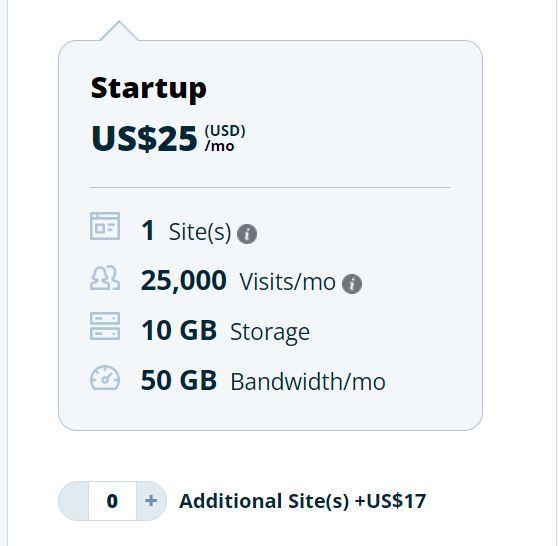
Task: Click the 10 GB Storage text
Action: [x=225, y=331]
